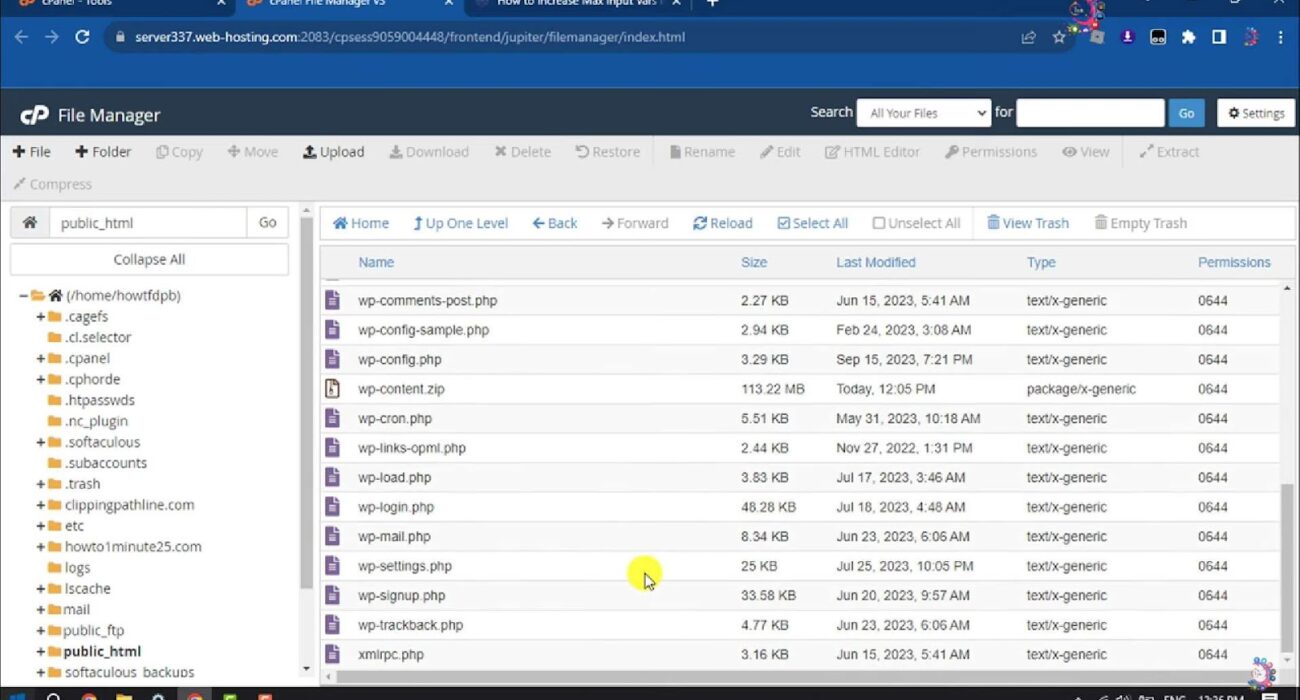Expand the etc folder
The height and width of the screenshot is (700, 1300).
[x=41, y=526]
